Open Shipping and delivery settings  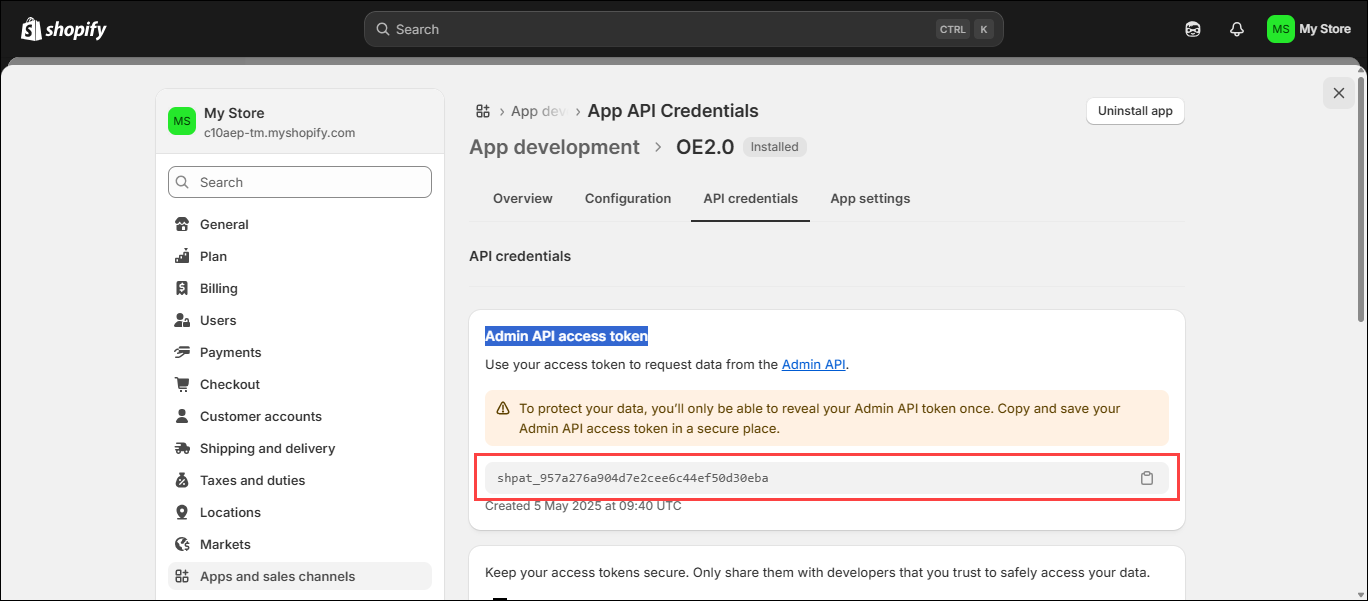click(267, 448)
